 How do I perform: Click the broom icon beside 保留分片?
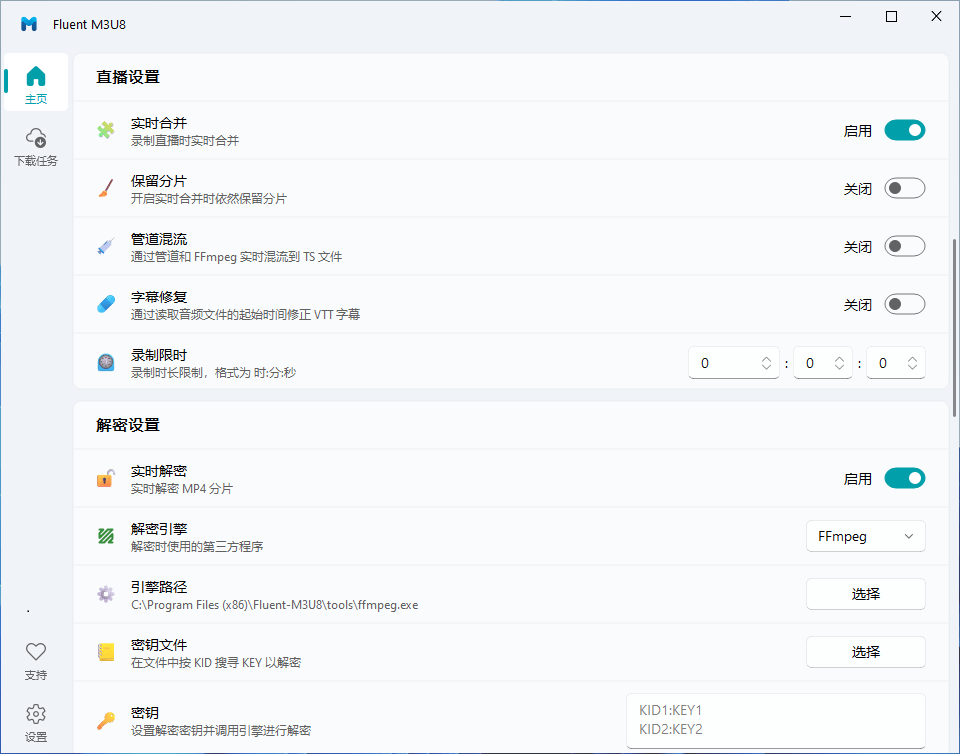[106, 189]
